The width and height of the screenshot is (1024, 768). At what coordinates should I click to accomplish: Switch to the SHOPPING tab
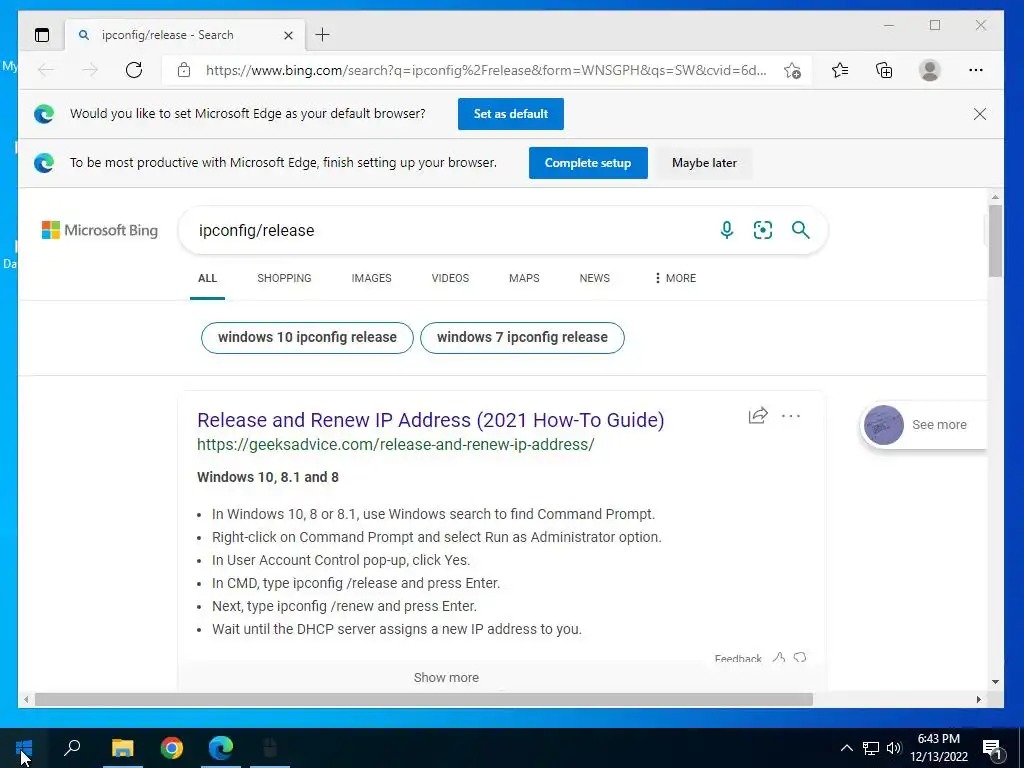[x=284, y=278]
